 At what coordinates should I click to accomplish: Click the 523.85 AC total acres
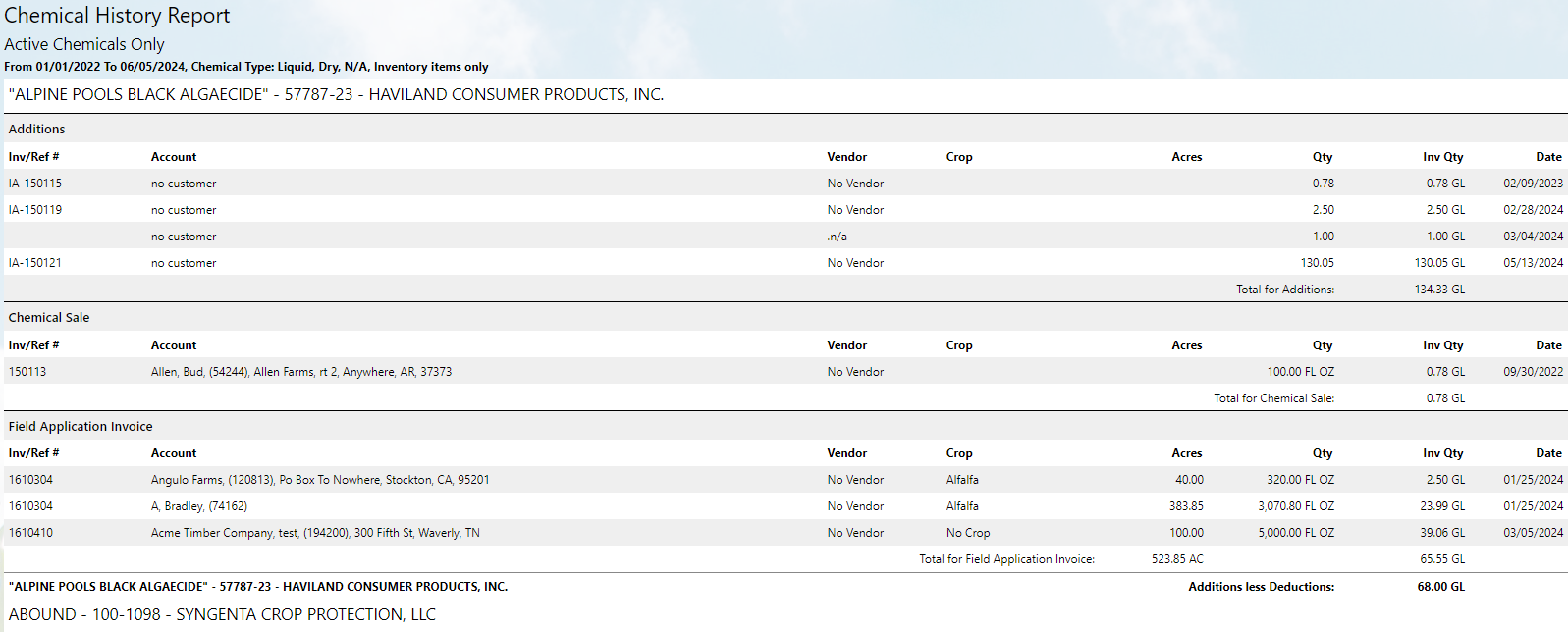coord(1177,559)
